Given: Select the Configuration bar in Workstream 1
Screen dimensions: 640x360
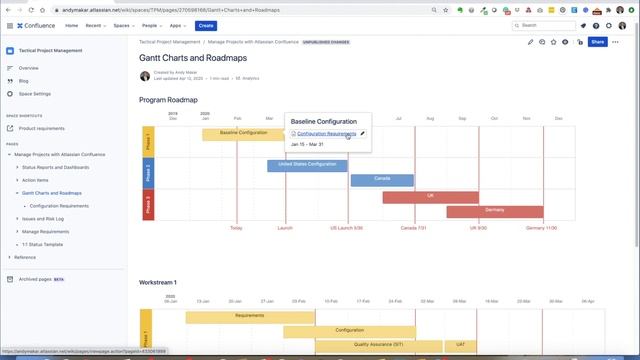Looking at the screenshot, I should click(349, 332).
